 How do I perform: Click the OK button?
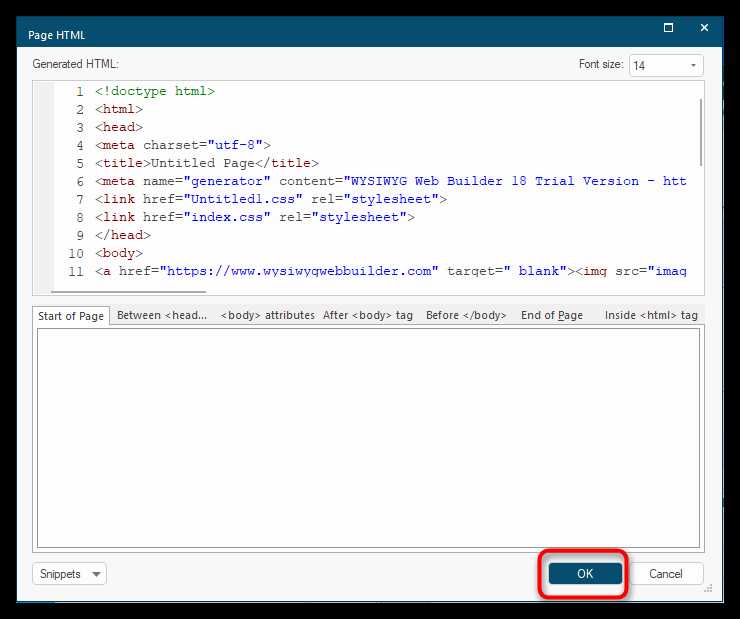(585, 574)
